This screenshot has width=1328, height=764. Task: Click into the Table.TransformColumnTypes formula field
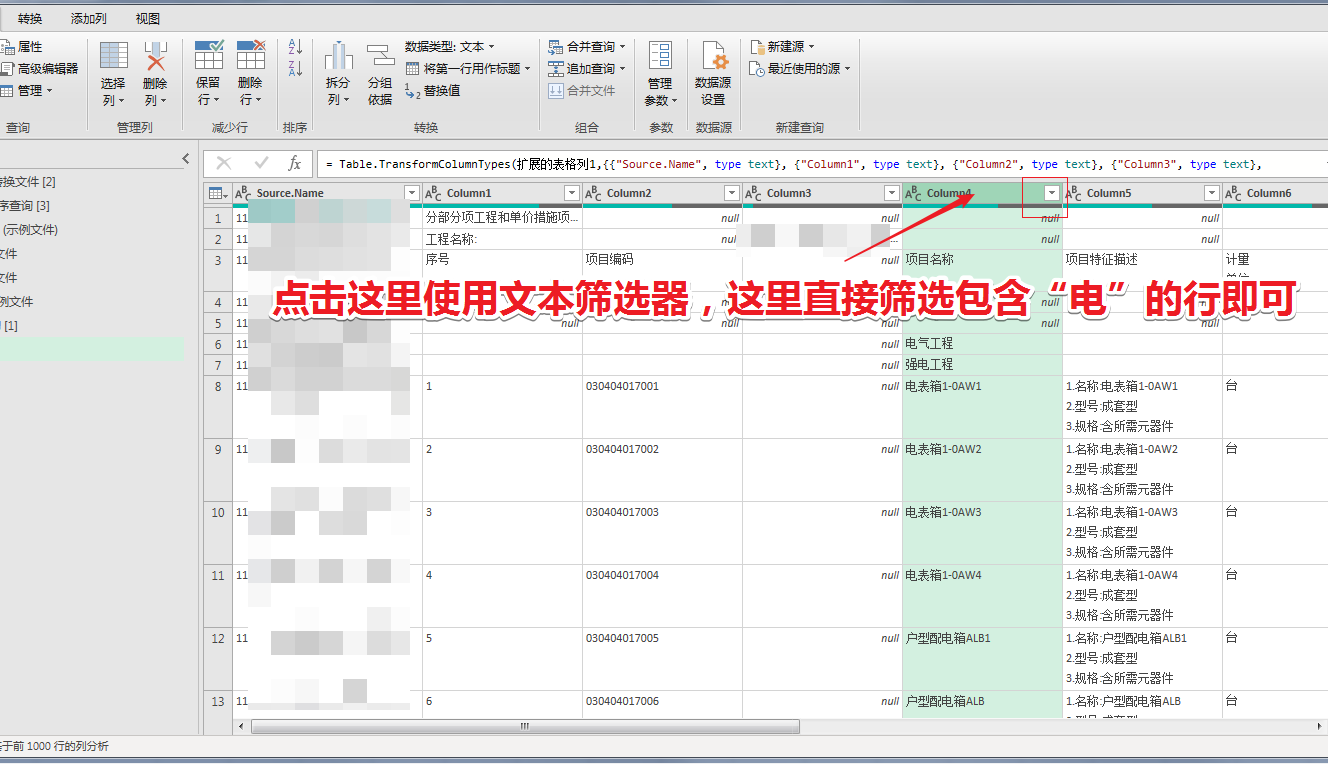[x=820, y=164]
